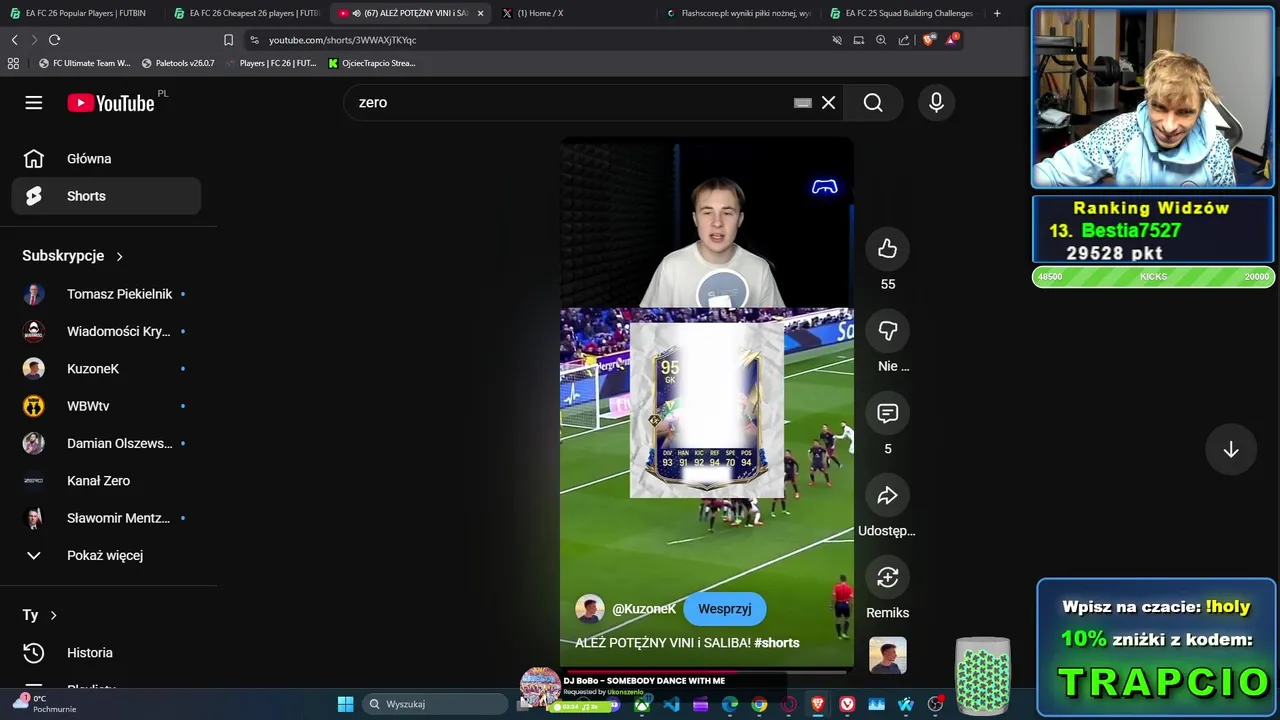Click the browser back arrow
The width and height of the screenshot is (1280, 720).
[x=14, y=40]
